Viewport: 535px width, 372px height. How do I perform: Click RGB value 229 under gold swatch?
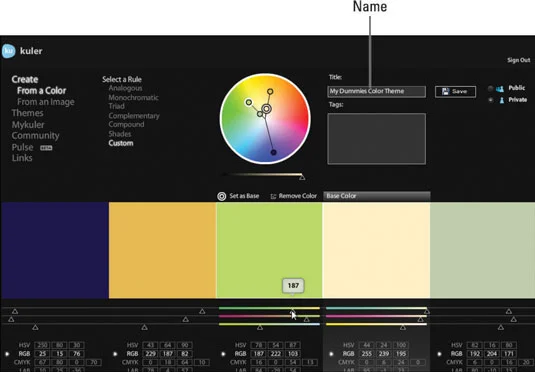150,354
